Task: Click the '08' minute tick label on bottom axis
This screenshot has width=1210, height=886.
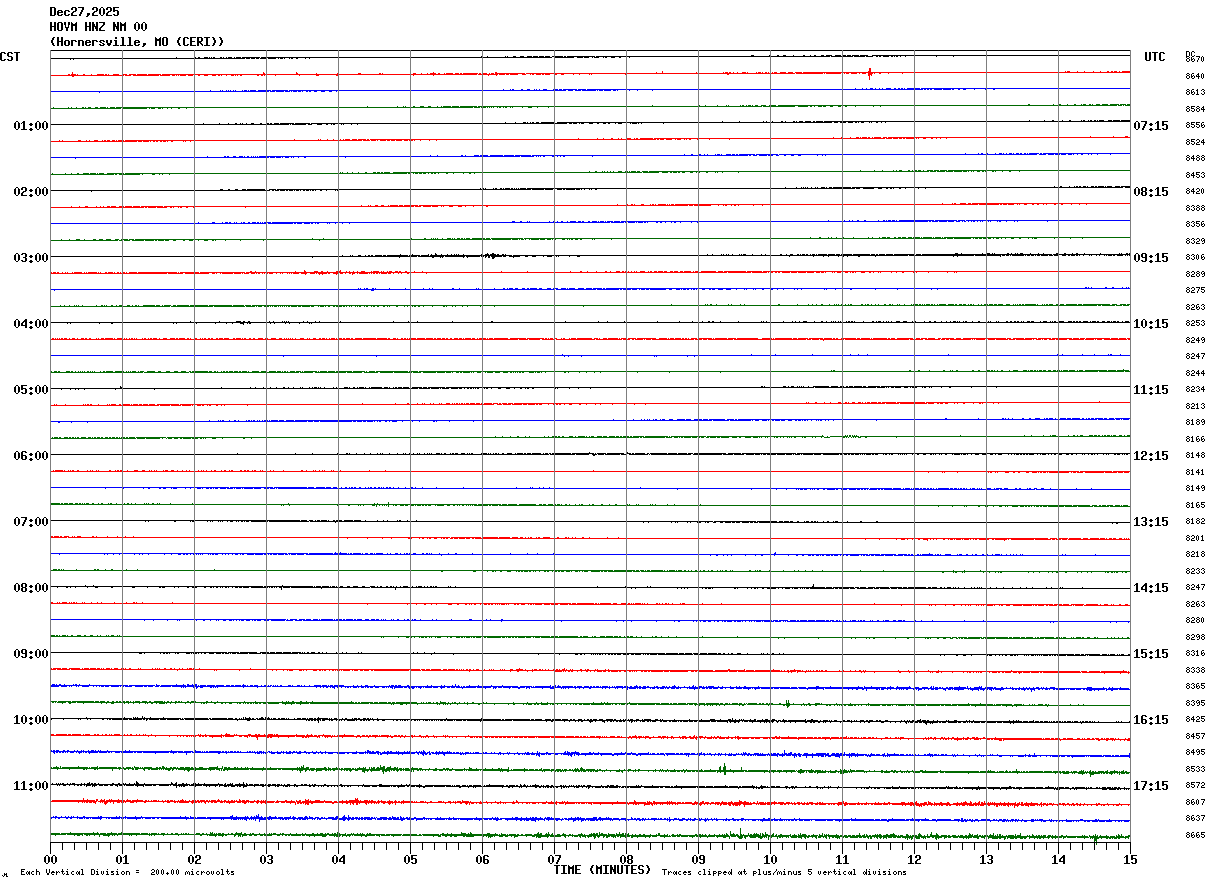Action: [626, 859]
